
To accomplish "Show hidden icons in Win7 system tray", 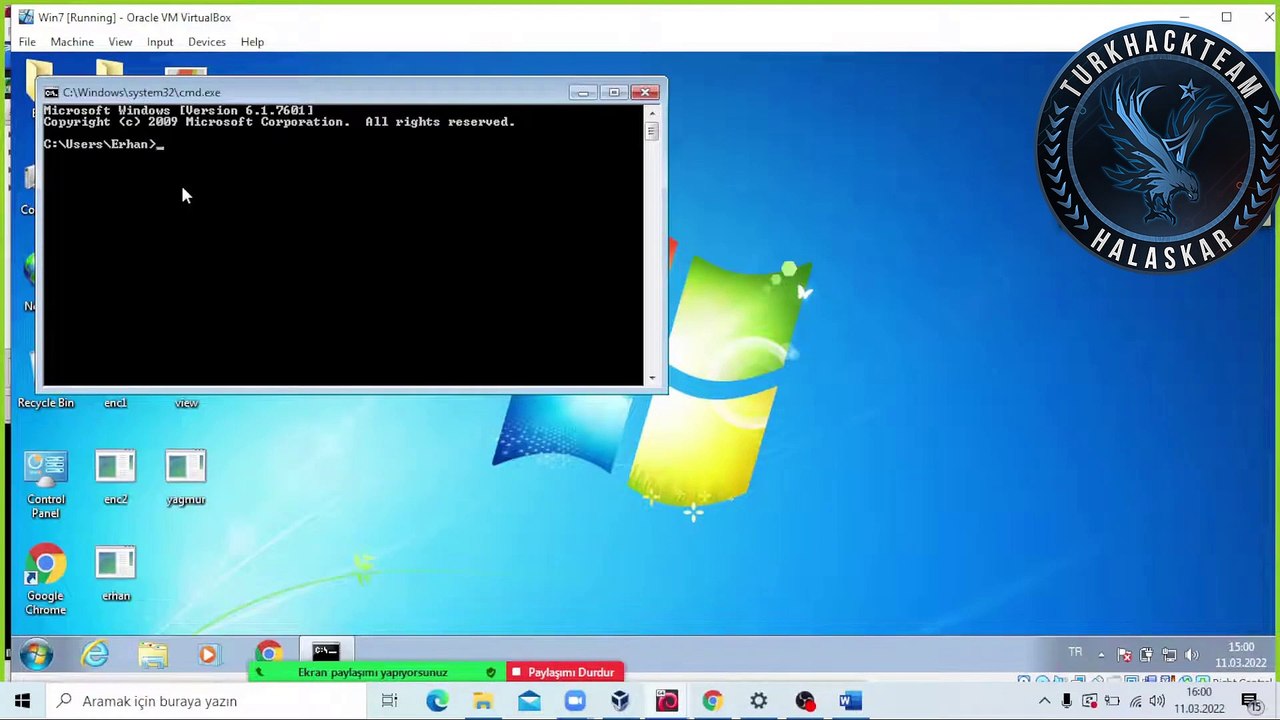I will 1101,655.
